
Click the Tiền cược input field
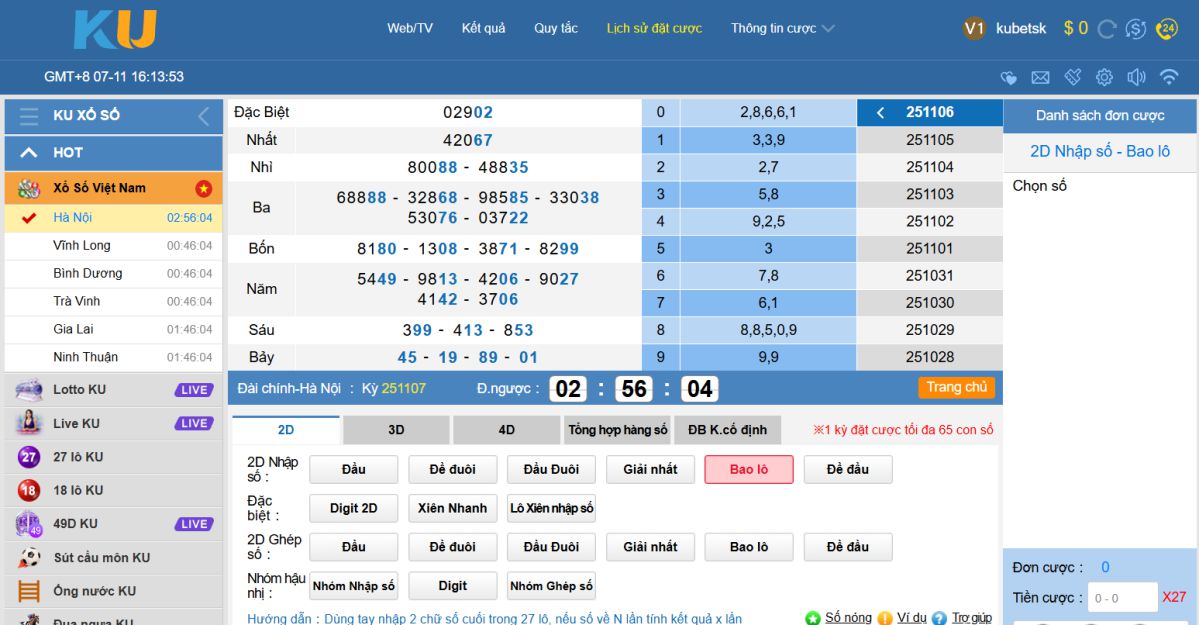coord(1121,598)
